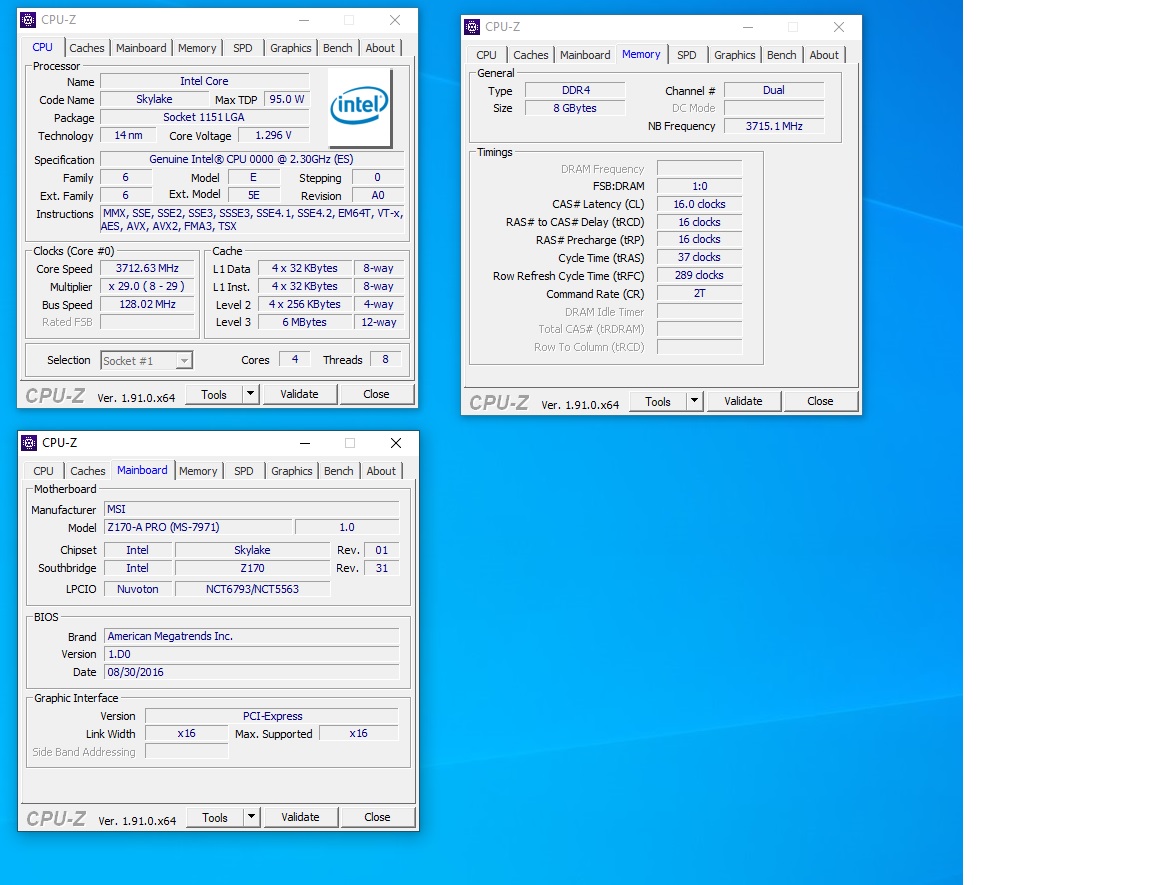Click the Southbridge model Z170 field
The height and width of the screenshot is (885, 1152).
click(252, 568)
